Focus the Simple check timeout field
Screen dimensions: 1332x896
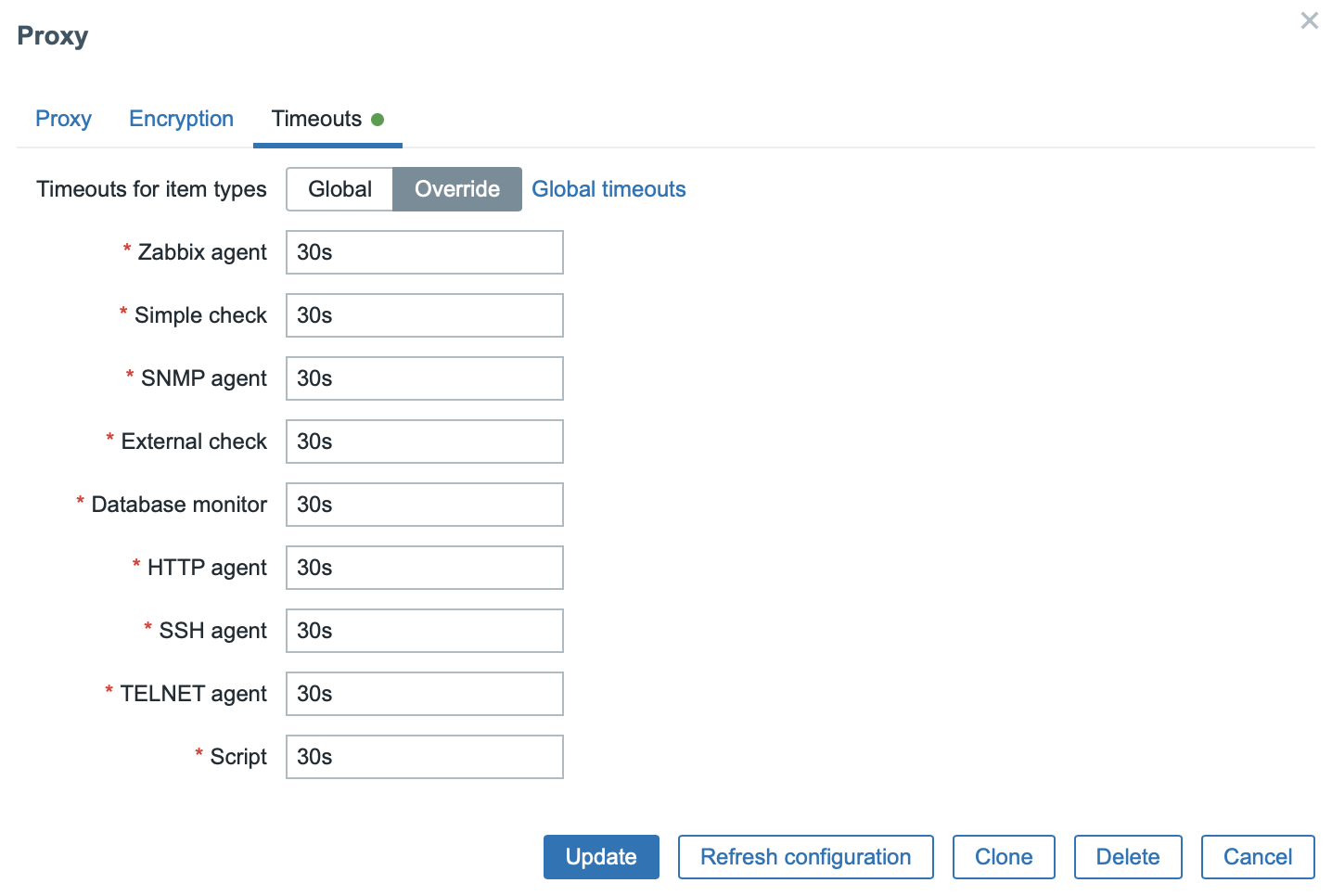tap(425, 315)
